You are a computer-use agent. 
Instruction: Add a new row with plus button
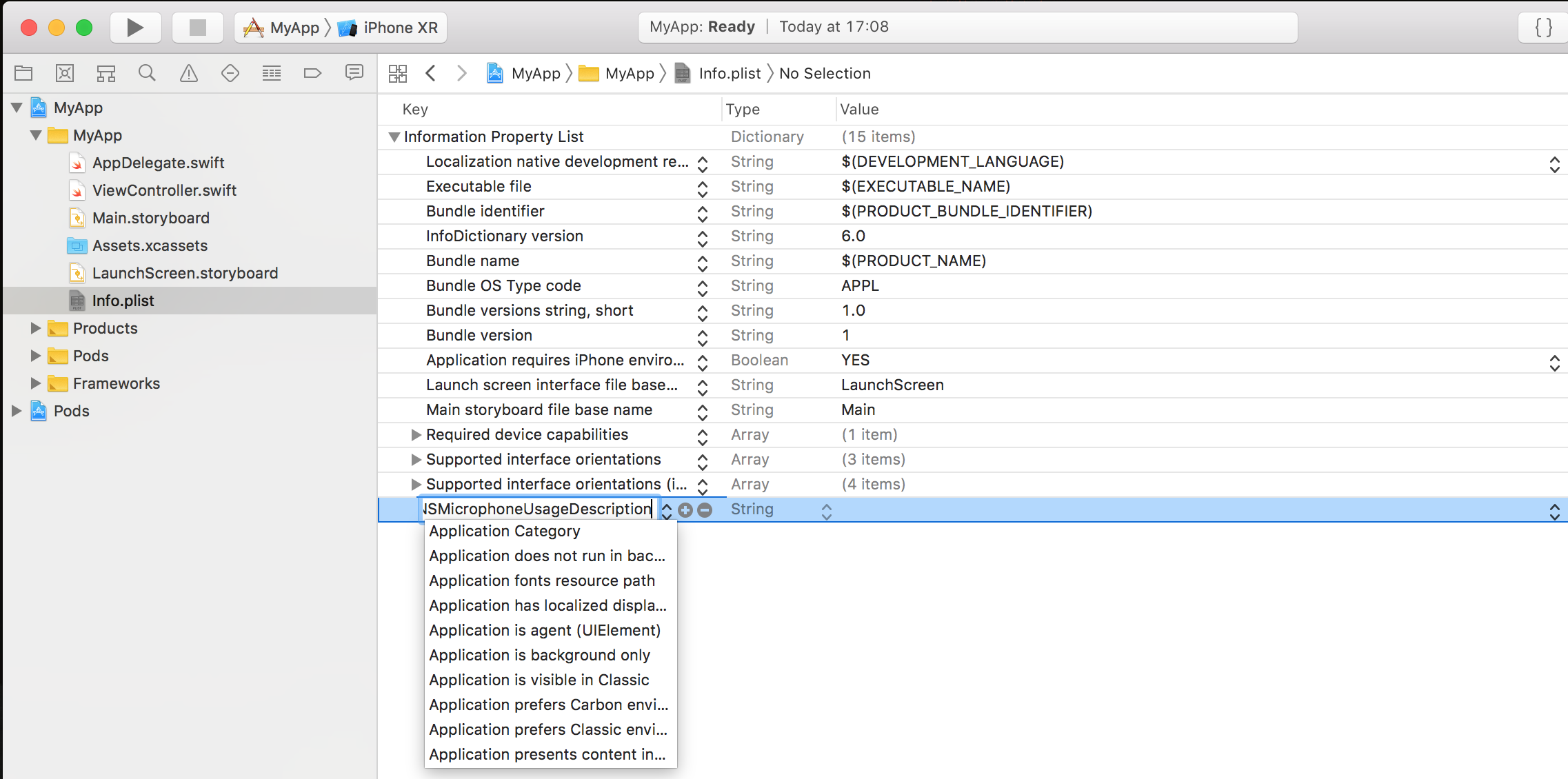point(685,509)
